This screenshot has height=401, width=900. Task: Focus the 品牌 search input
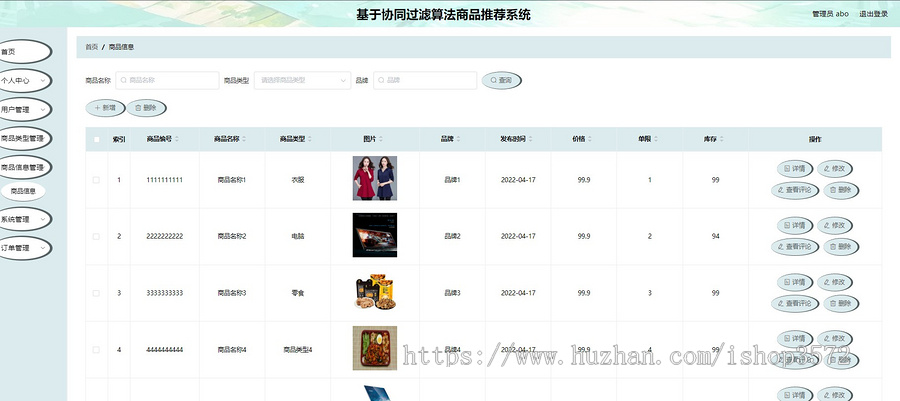pos(425,80)
